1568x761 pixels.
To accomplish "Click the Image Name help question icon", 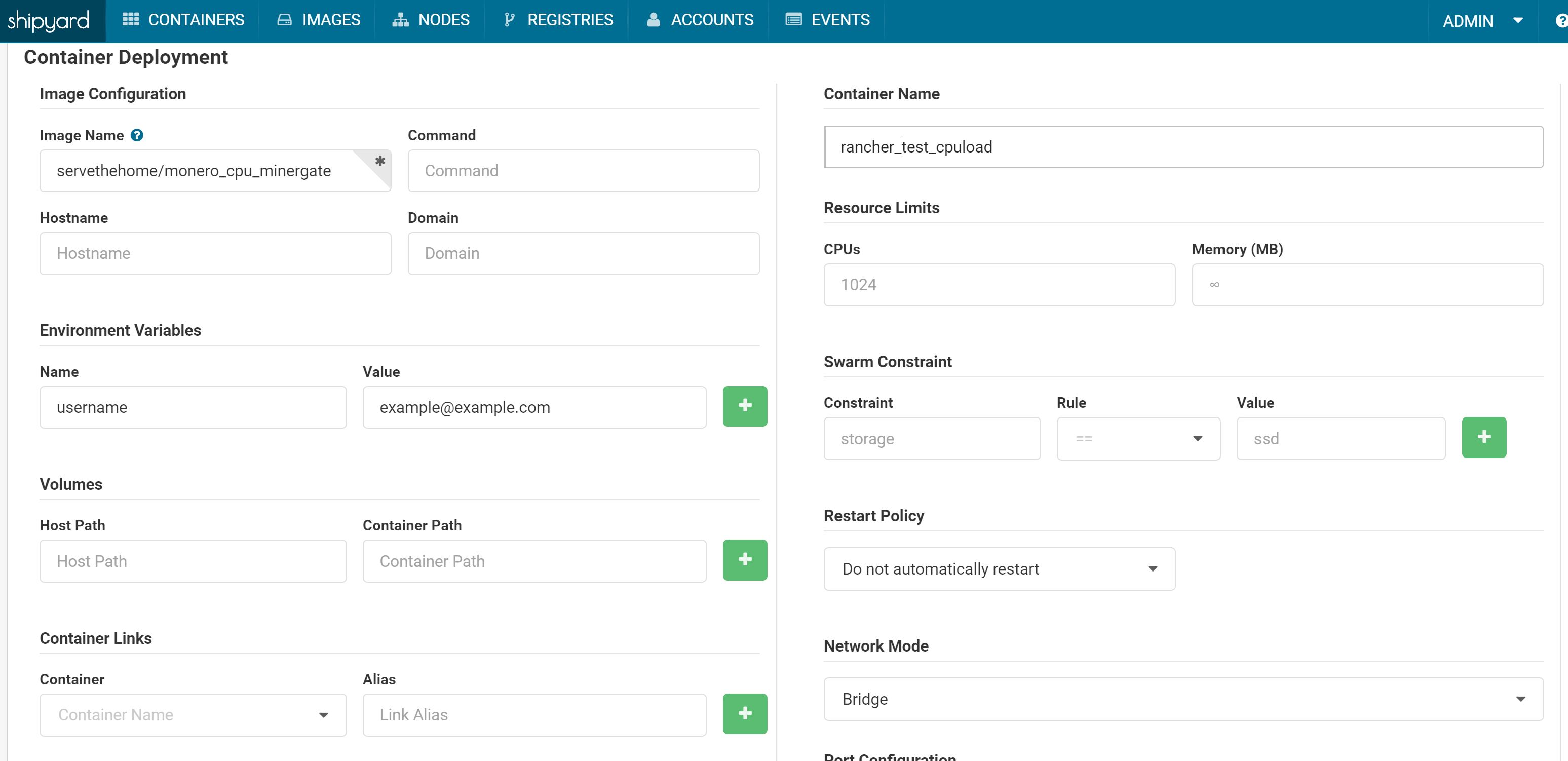I will click(137, 135).
